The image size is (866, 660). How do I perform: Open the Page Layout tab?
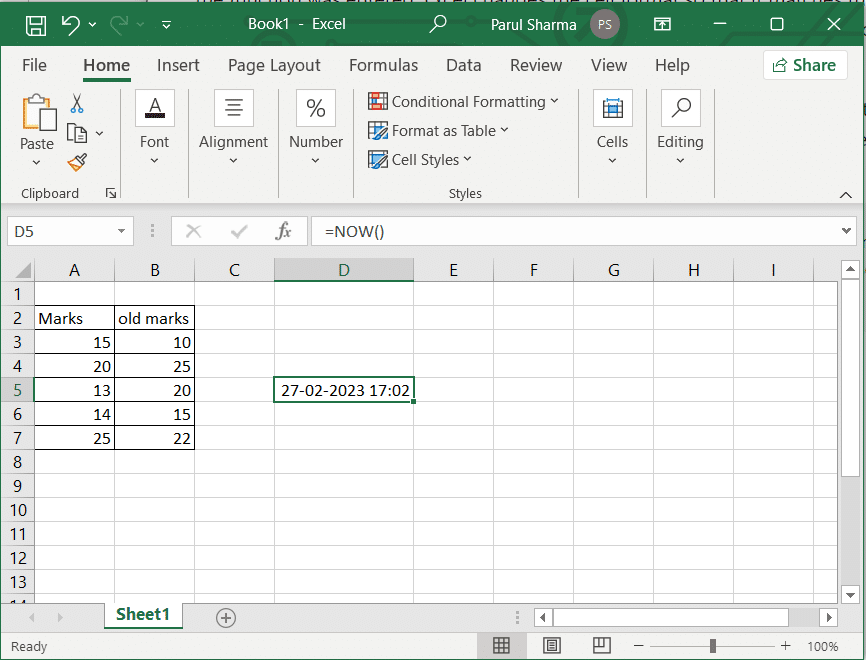274,65
